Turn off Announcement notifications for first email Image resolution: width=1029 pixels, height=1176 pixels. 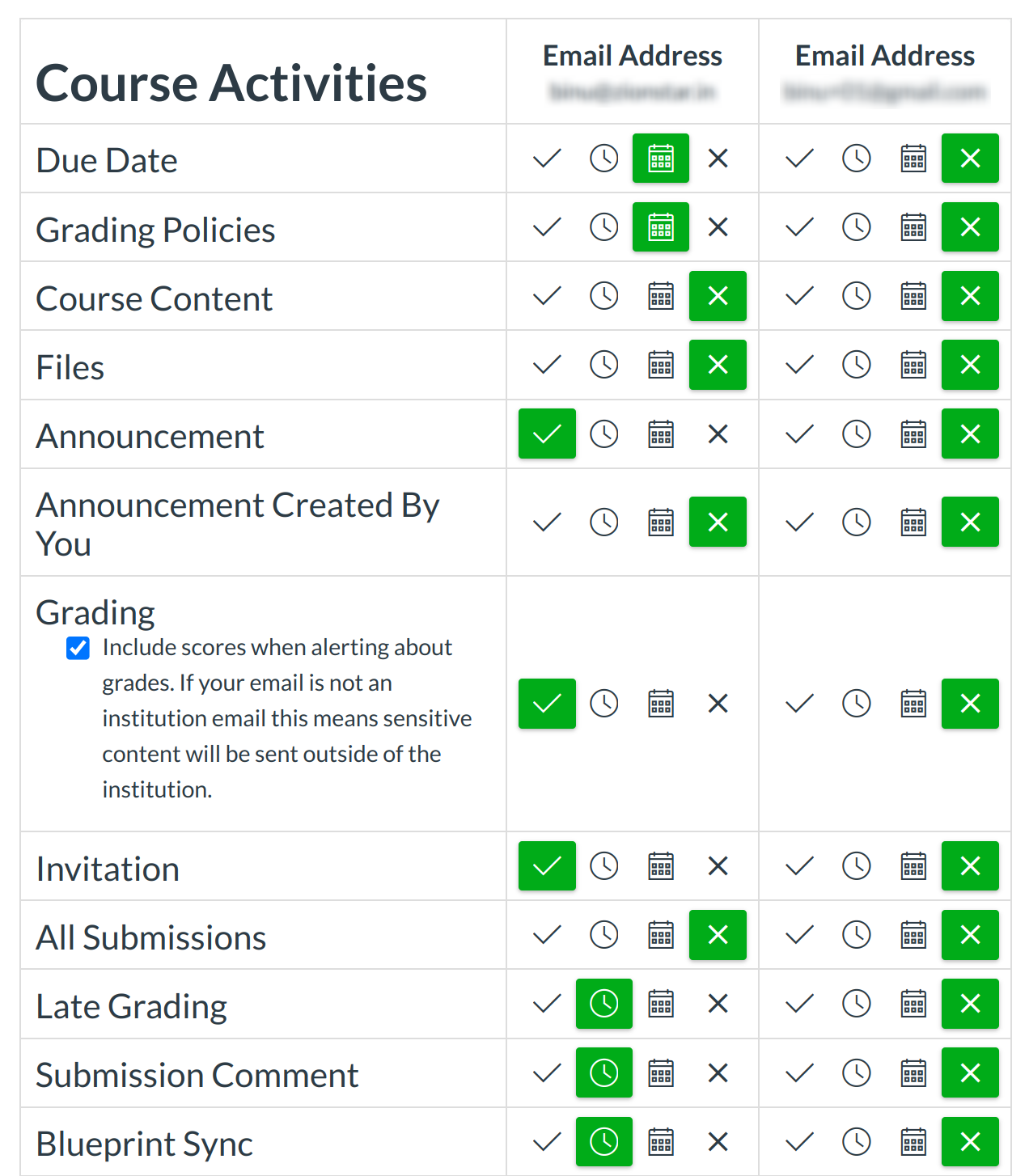tap(718, 434)
